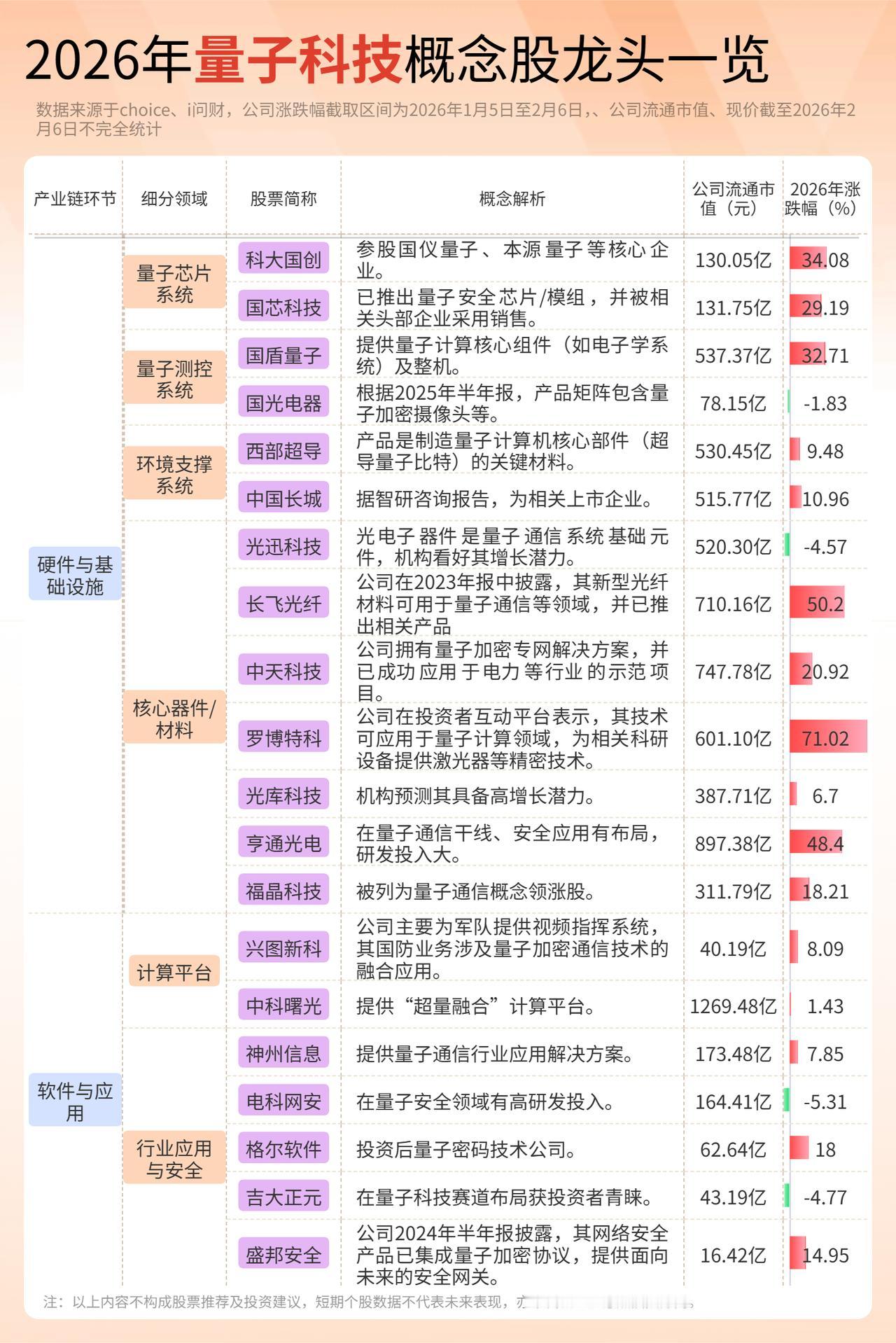This screenshot has height=1343, width=896.
Task: Click the 国盾量子 stock label
Action: (x=283, y=355)
